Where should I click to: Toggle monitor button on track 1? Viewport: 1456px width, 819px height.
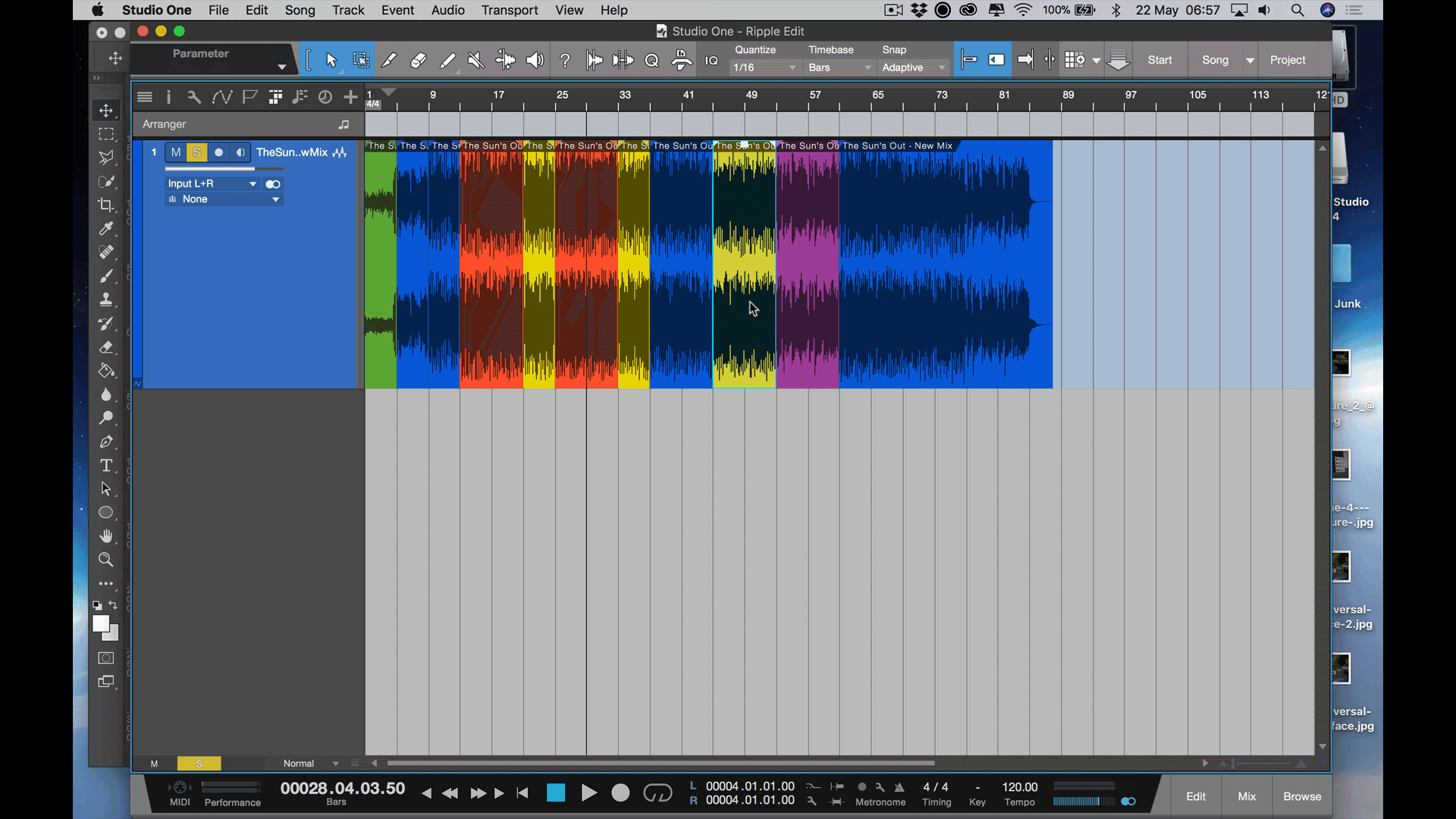pos(240,152)
